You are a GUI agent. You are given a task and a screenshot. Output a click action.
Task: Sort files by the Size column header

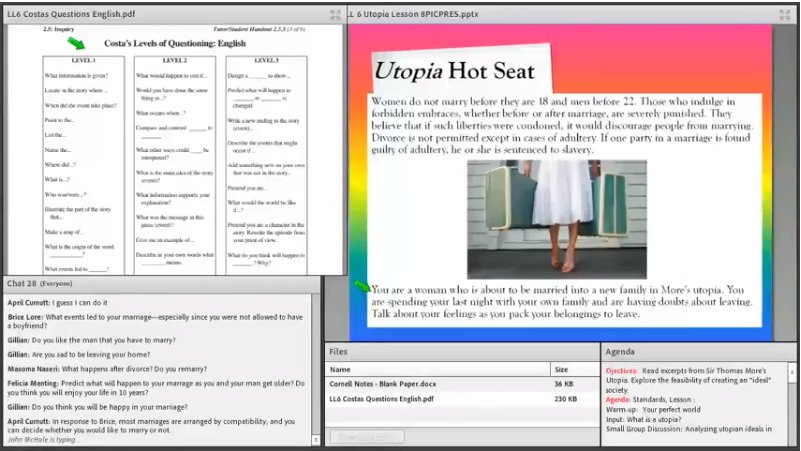[x=574, y=369]
